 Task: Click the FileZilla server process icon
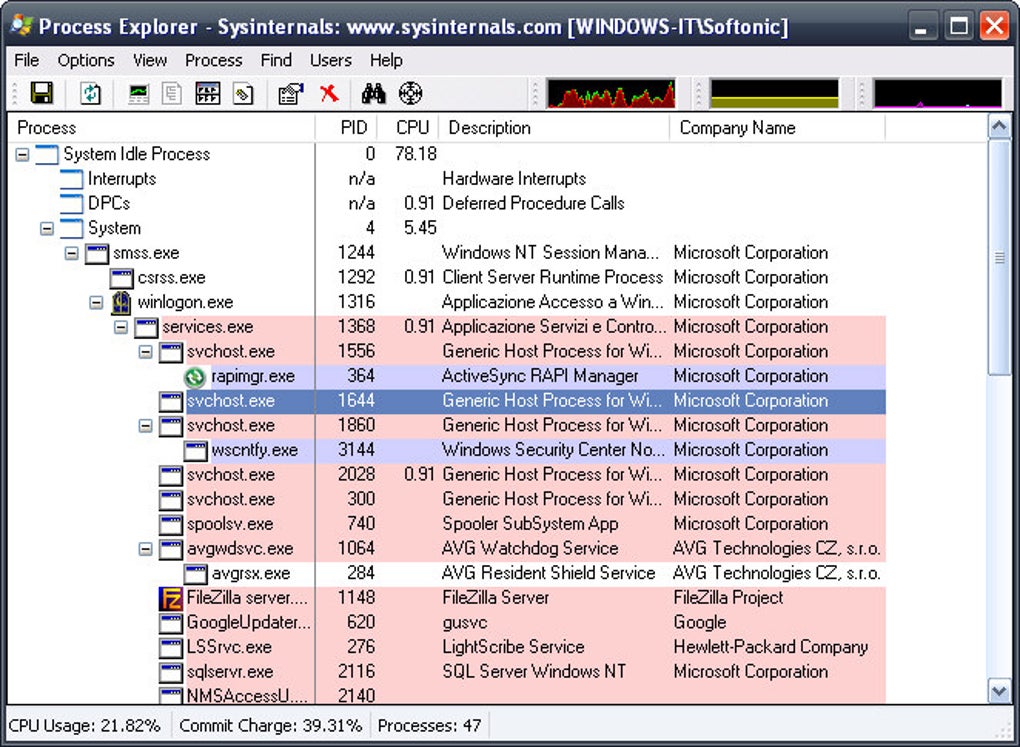[x=171, y=598]
